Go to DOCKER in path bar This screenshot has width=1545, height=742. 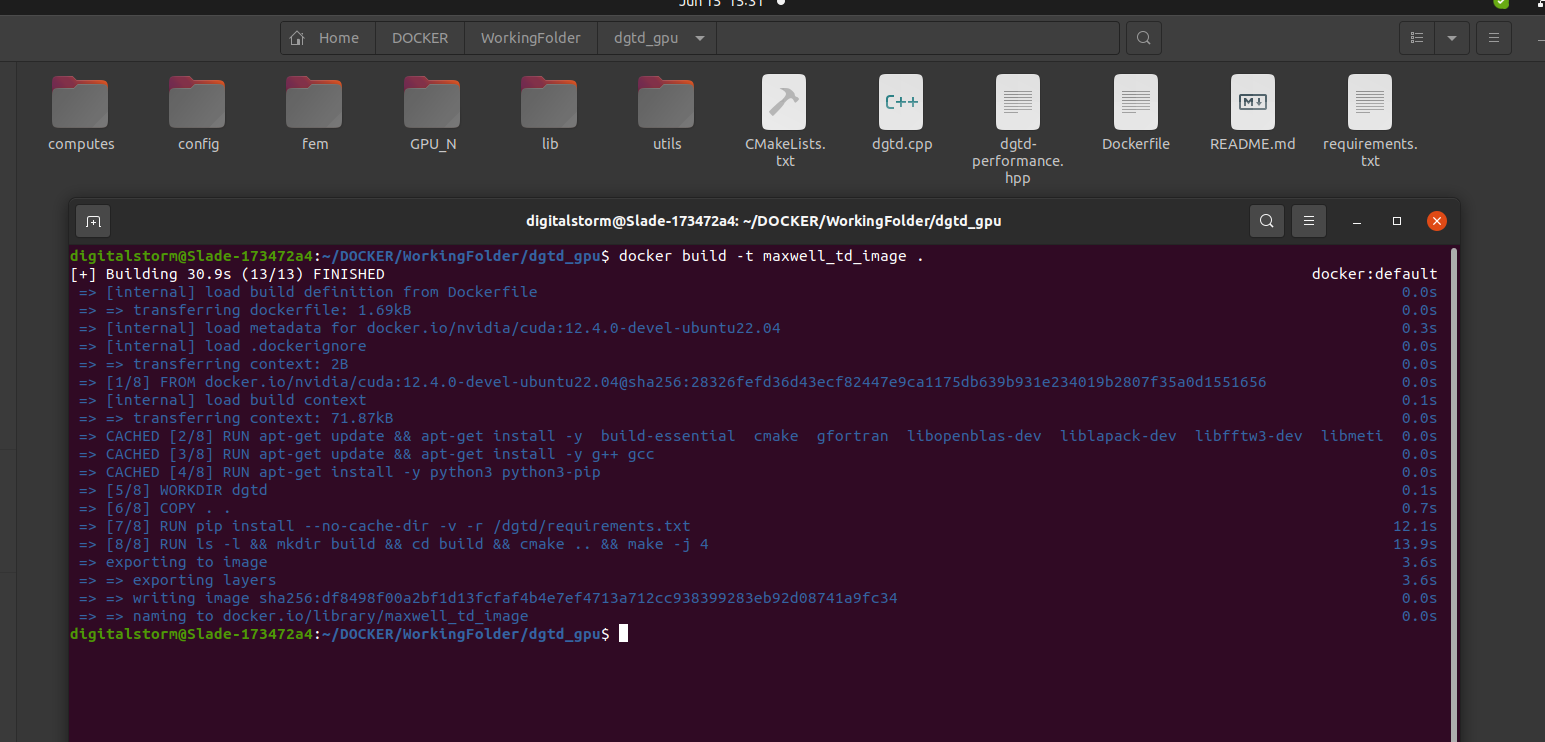click(420, 38)
